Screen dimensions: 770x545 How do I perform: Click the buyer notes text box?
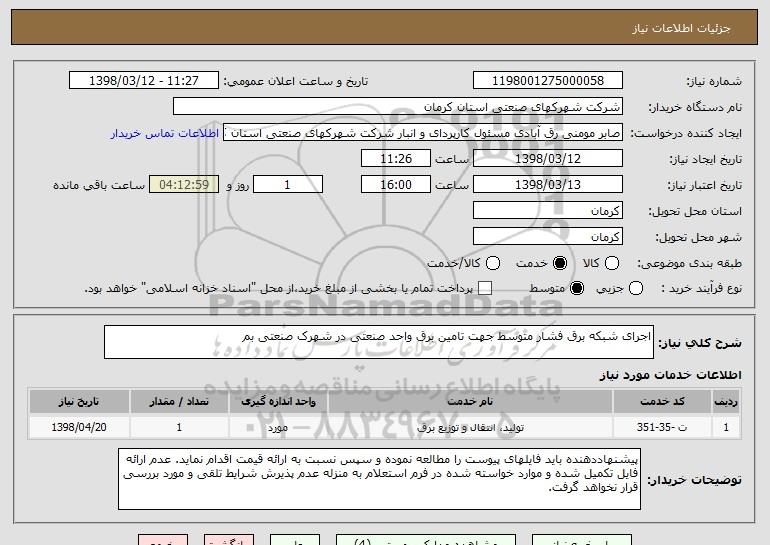tap(379, 479)
